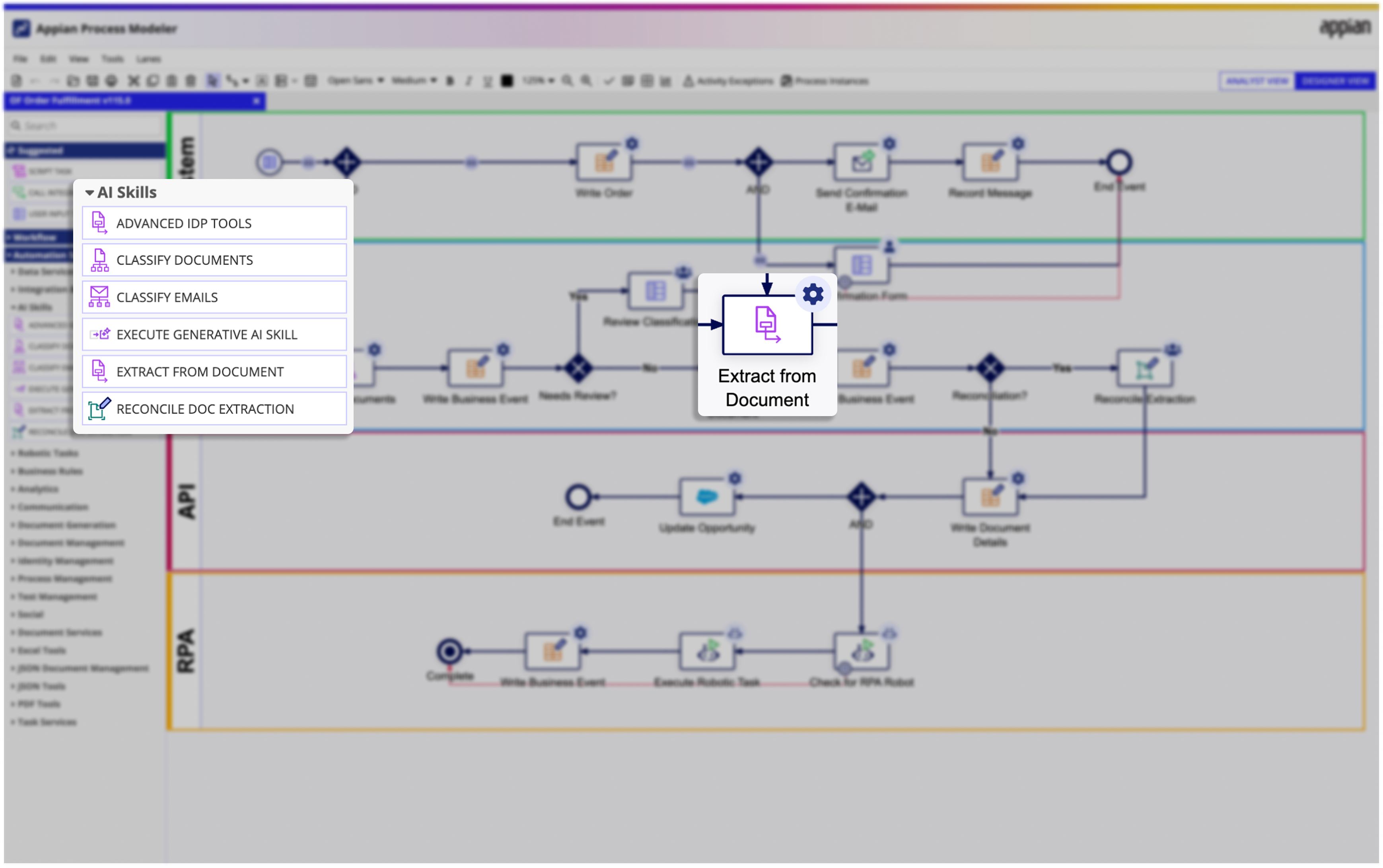
Task: Click the palette Search field
Action: pos(86,125)
